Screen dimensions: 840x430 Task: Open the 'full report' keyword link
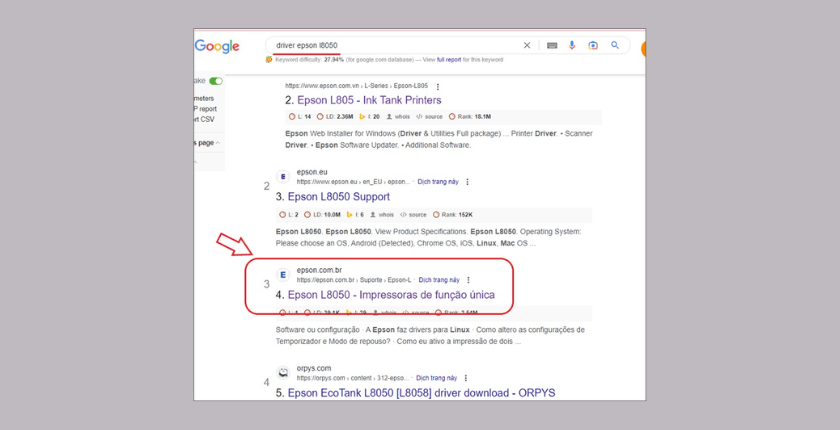coord(449,60)
